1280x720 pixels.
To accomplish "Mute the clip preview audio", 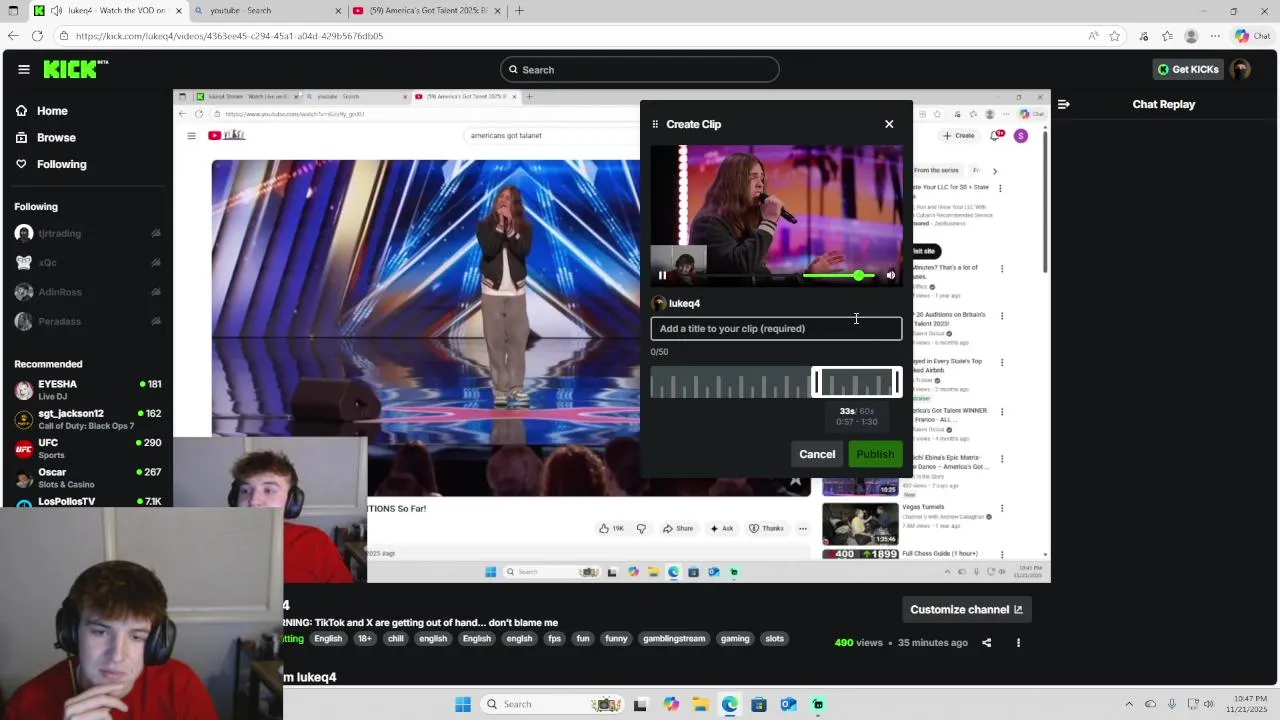I will coord(891,276).
